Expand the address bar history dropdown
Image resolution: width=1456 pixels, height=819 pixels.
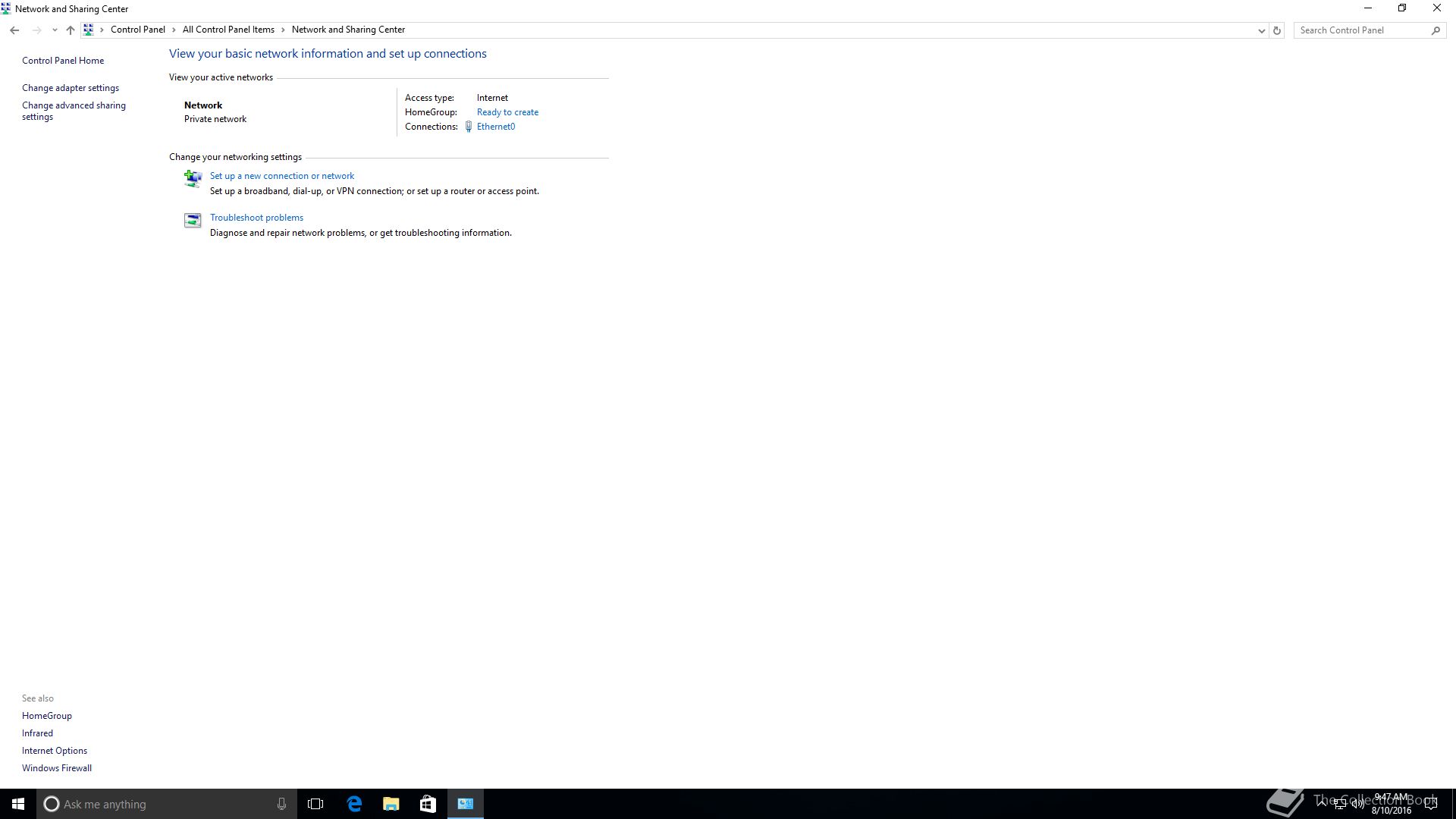(x=1261, y=30)
